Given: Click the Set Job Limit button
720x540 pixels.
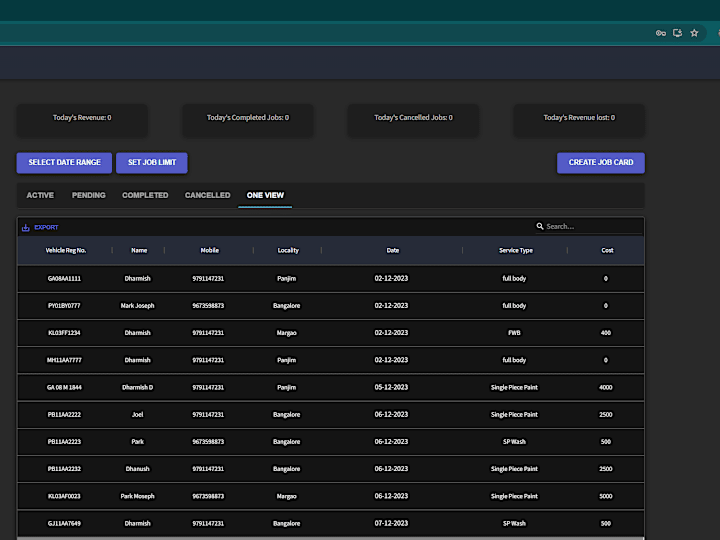Looking at the screenshot, I should pyautogui.click(x=152, y=163).
